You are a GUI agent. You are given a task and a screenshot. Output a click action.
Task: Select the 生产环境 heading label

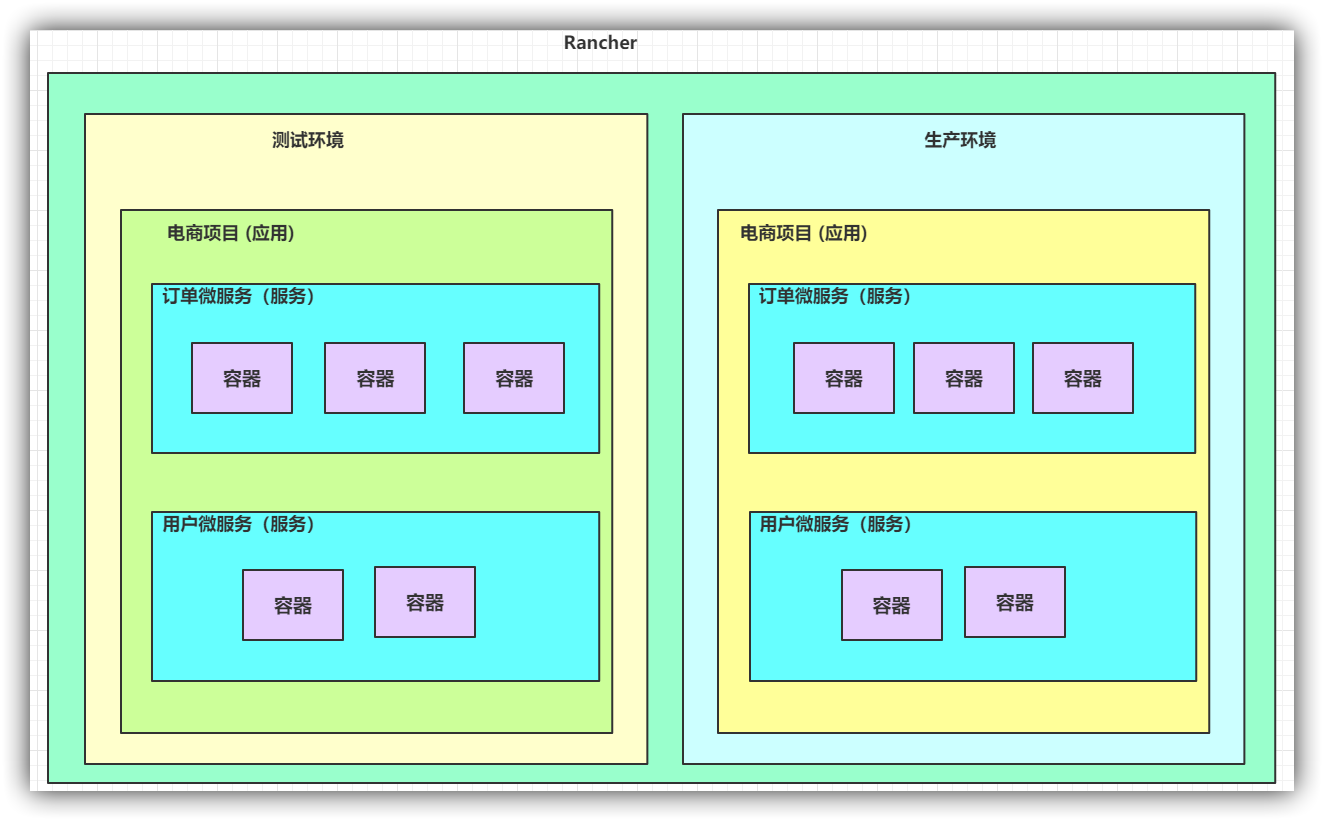[x=960, y=140]
